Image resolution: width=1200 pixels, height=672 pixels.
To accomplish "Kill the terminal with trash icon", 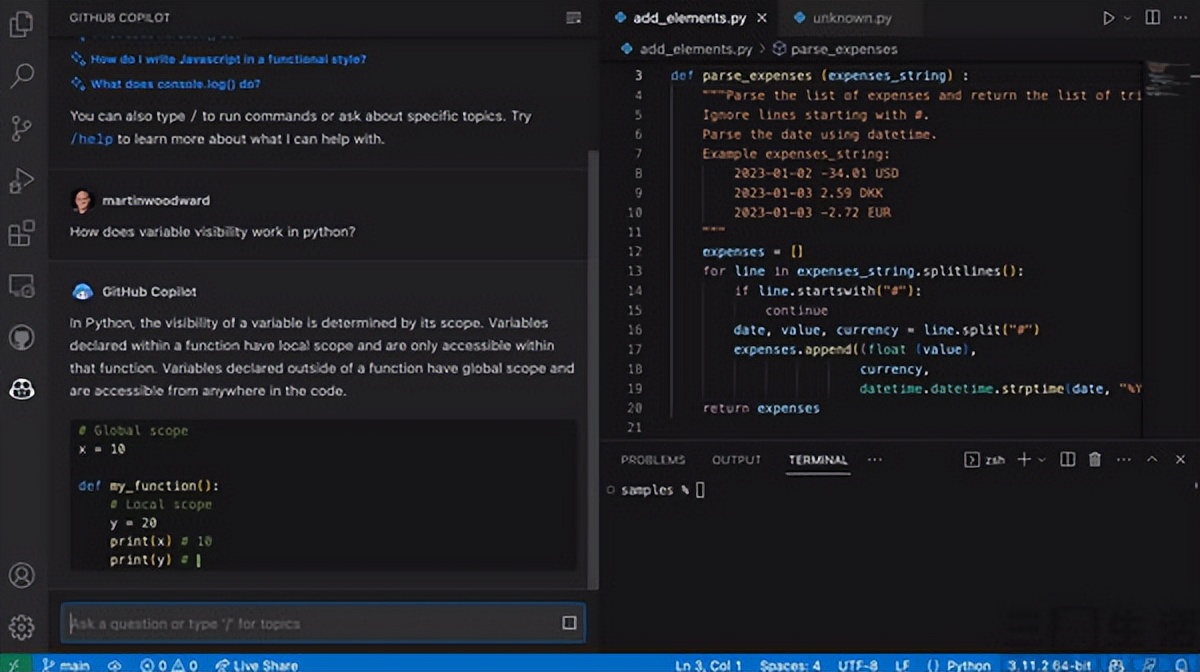I will tap(1095, 460).
